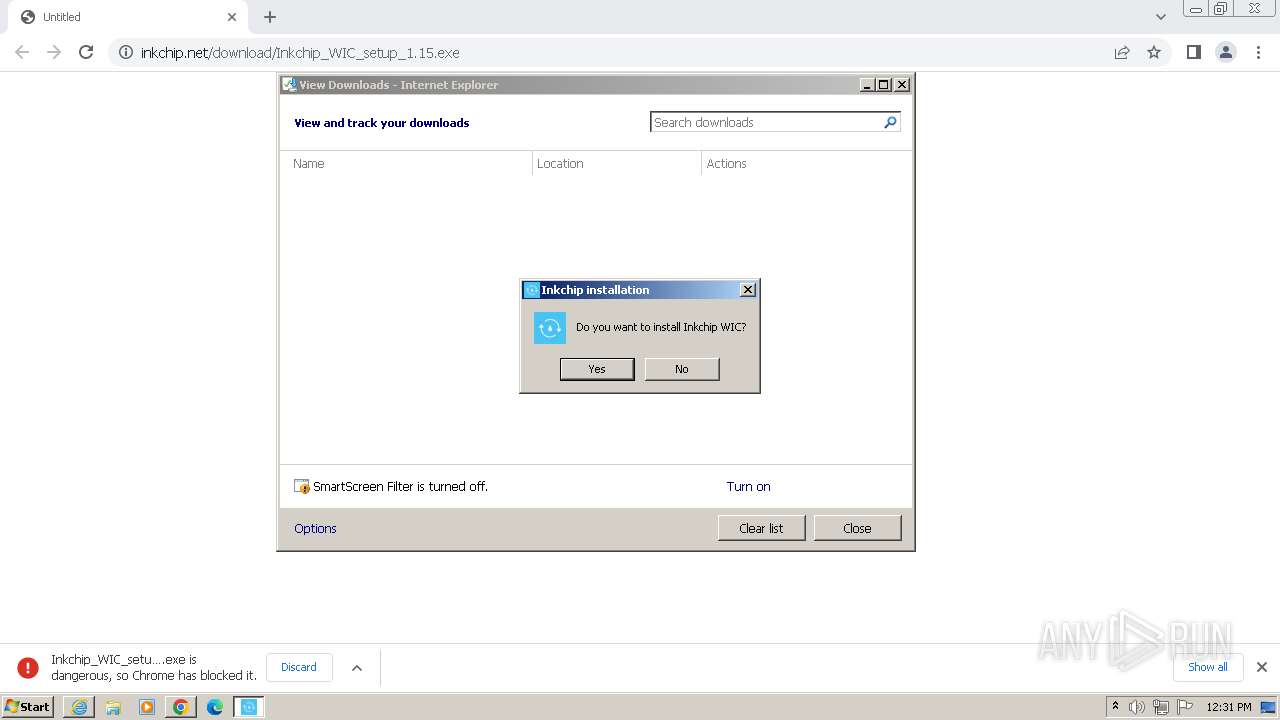
Task: Click Close button in View Downloads window
Action: tap(857, 528)
